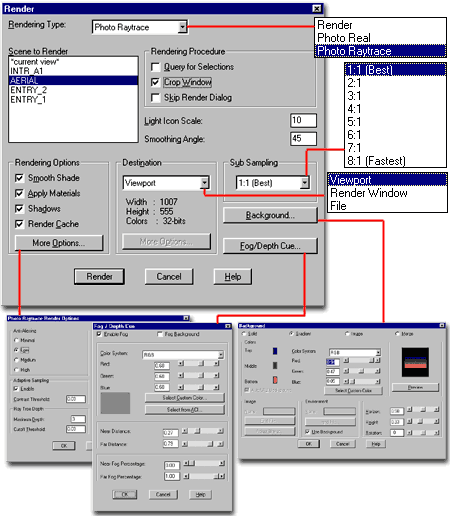Select Minimal anti-aliasing radio button
Image resolution: width=450 pixels, height=516 pixels.
pyautogui.click(x=16, y=340)
